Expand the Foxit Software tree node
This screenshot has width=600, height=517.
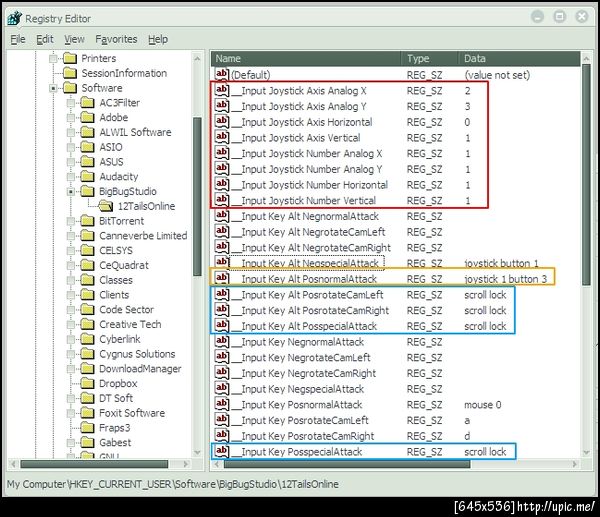[71, 413]
